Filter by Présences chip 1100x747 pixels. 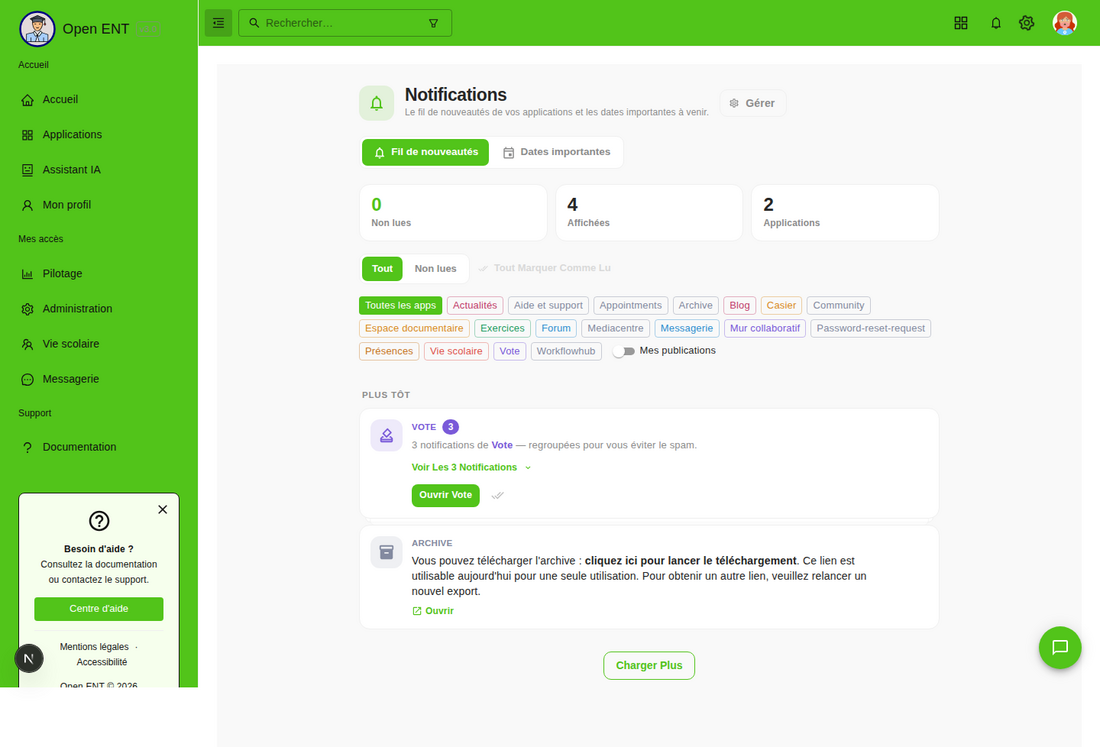[x=389, y=351]
